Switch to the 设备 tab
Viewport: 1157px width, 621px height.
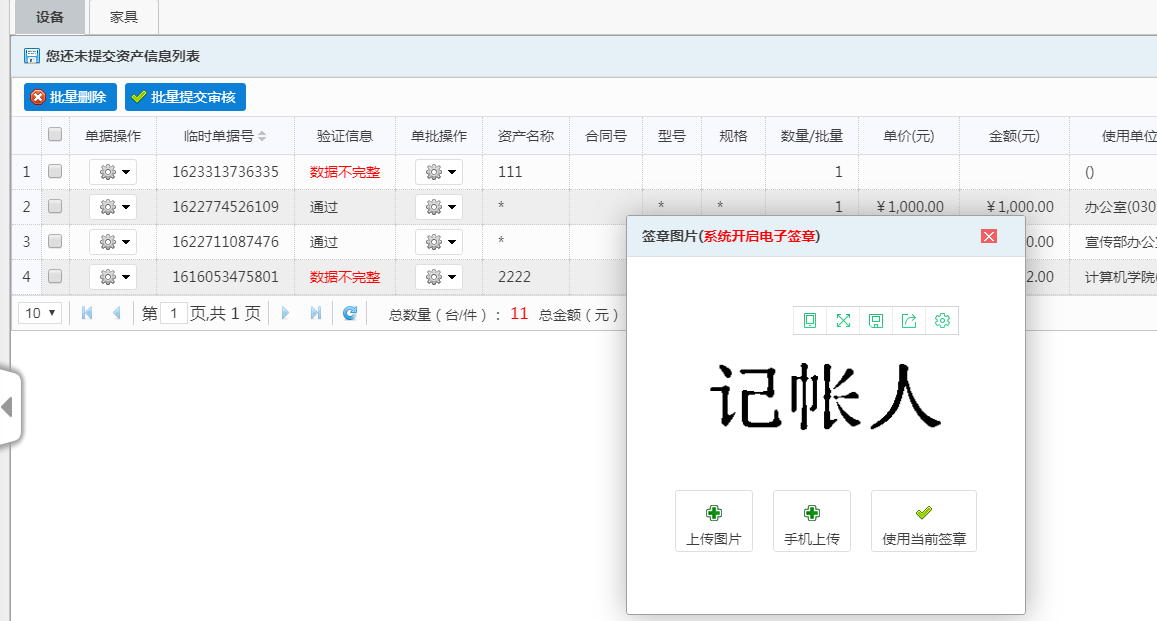(x=50, y=17)
